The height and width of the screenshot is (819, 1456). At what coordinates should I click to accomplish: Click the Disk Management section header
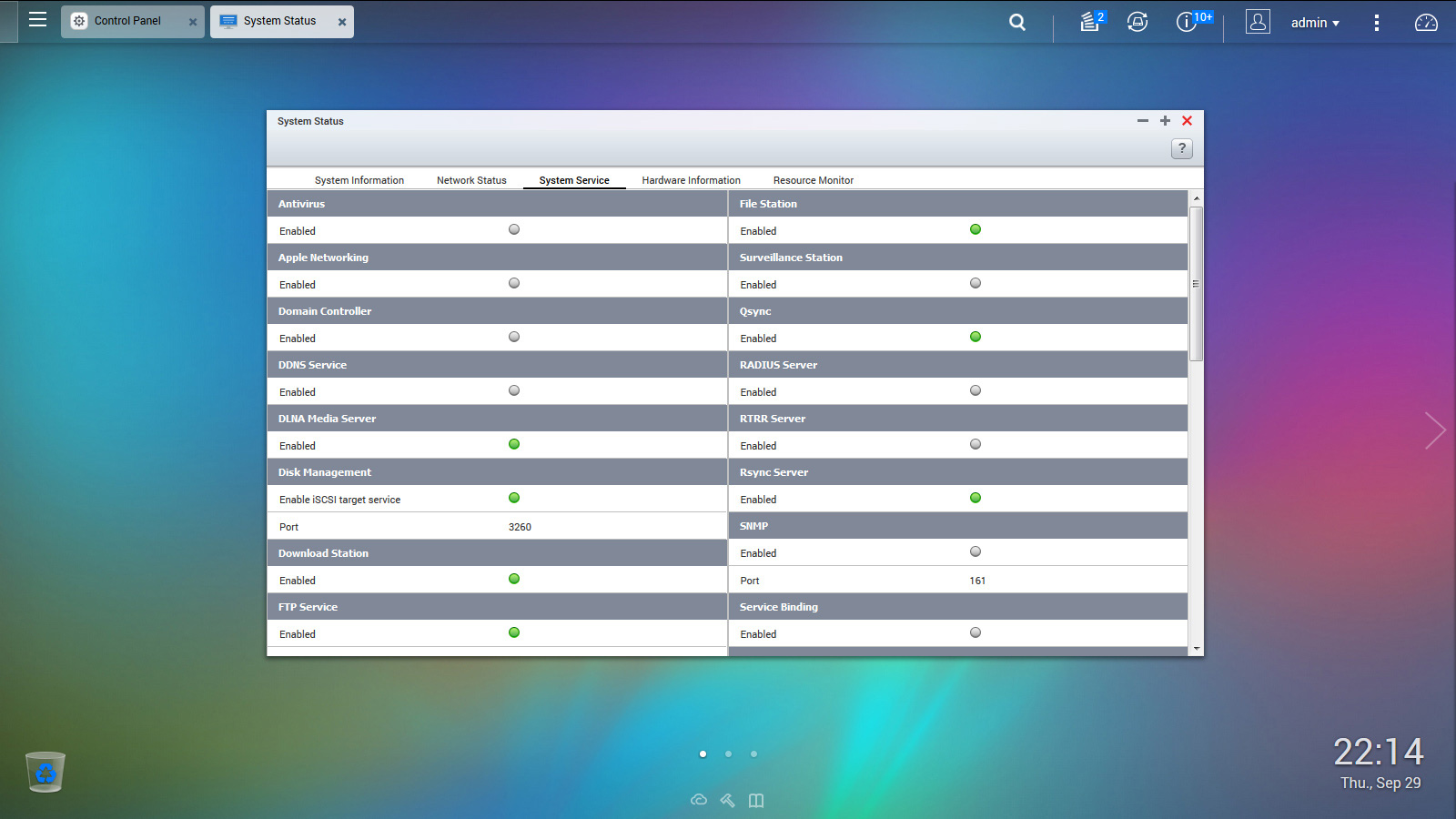(x=497, y=472)
